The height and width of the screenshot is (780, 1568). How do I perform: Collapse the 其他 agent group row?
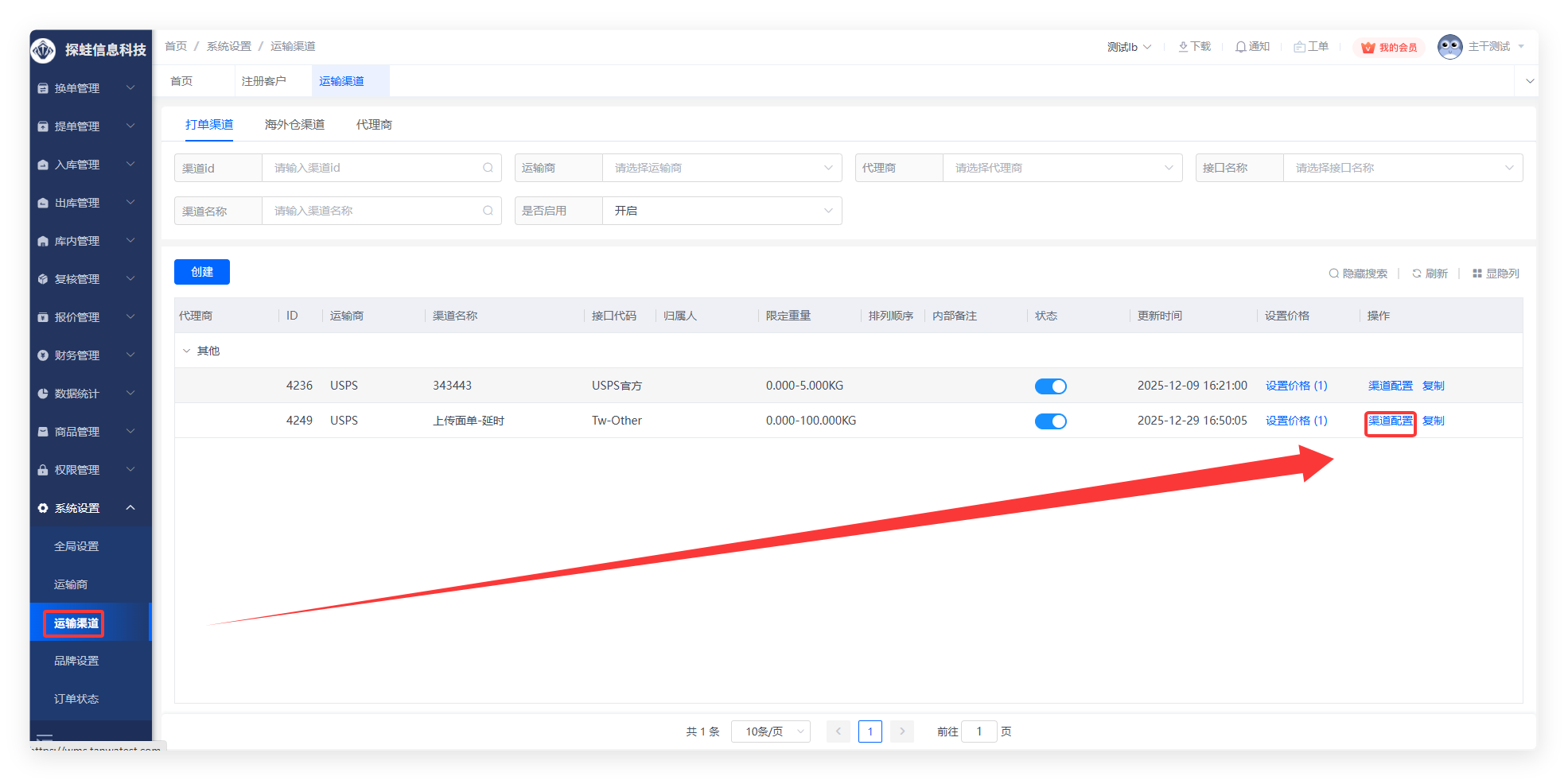pos(187,351)
